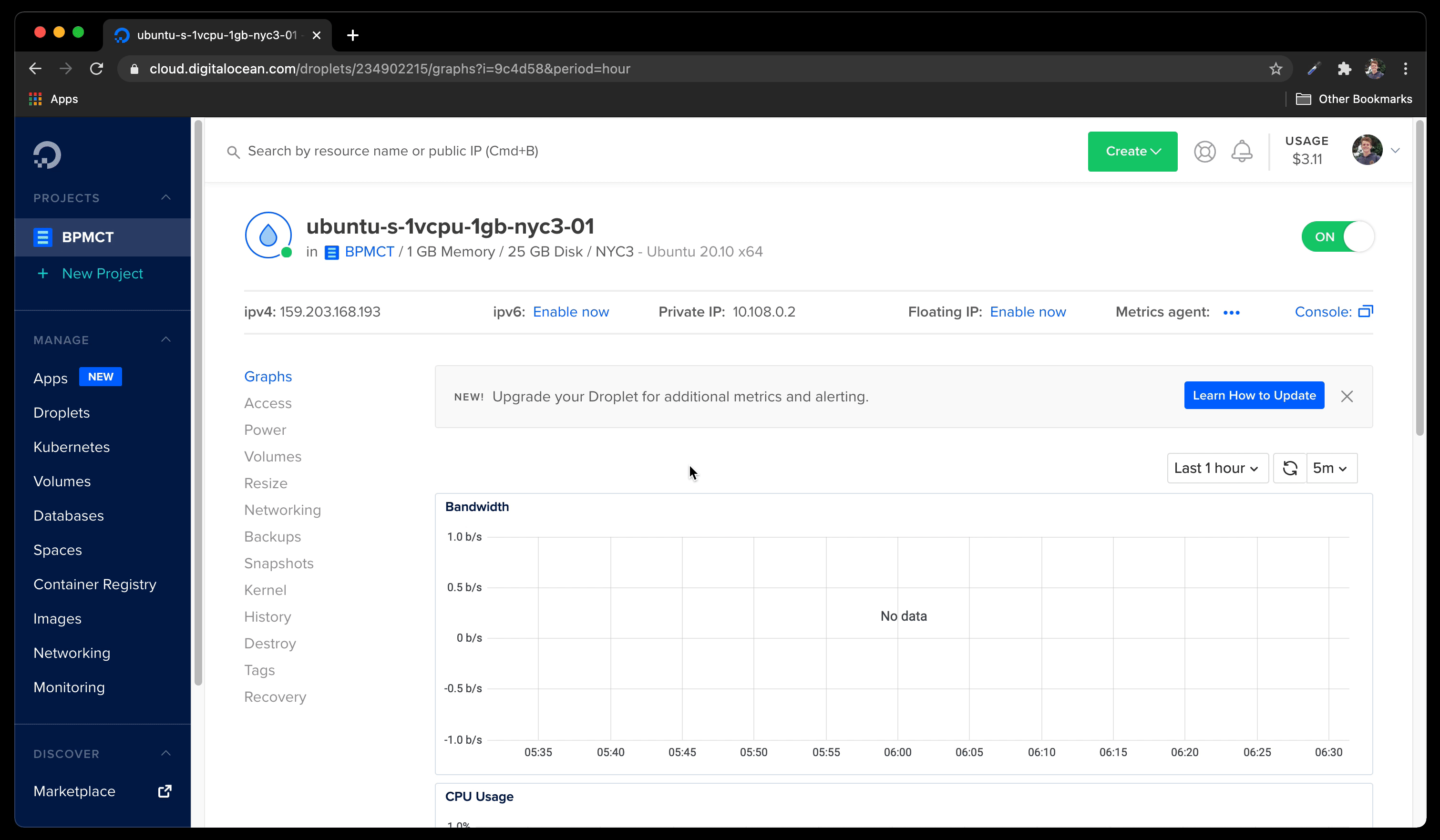This screenshot has height=840, width=1440.
Task: Enable now for ipv6 address
Action: pos(570,311)
